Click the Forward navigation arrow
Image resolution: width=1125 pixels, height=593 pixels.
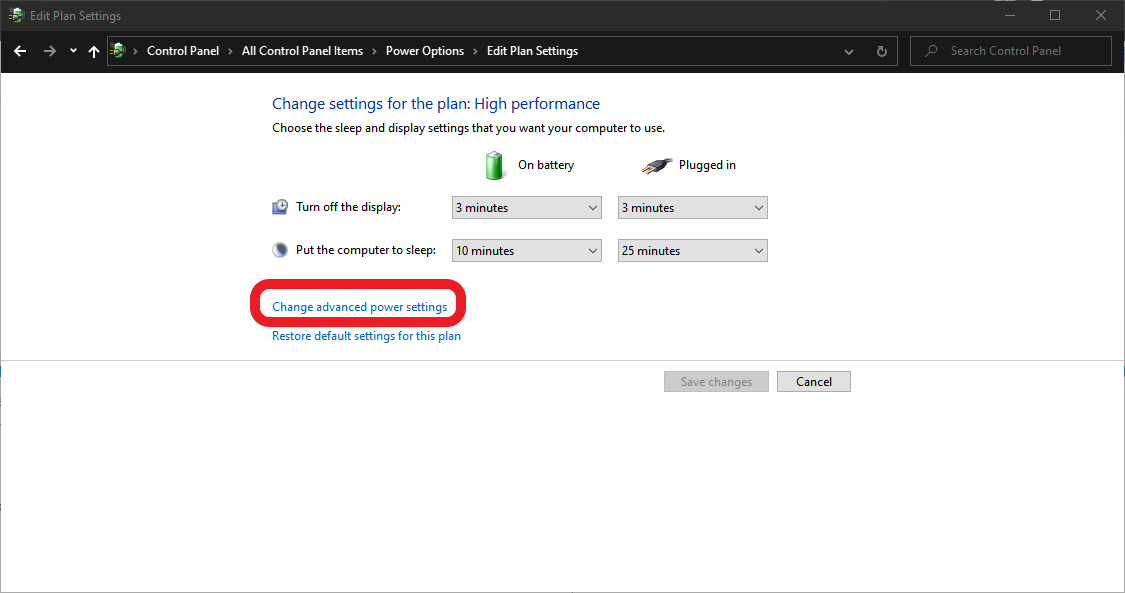pos(49,51)
